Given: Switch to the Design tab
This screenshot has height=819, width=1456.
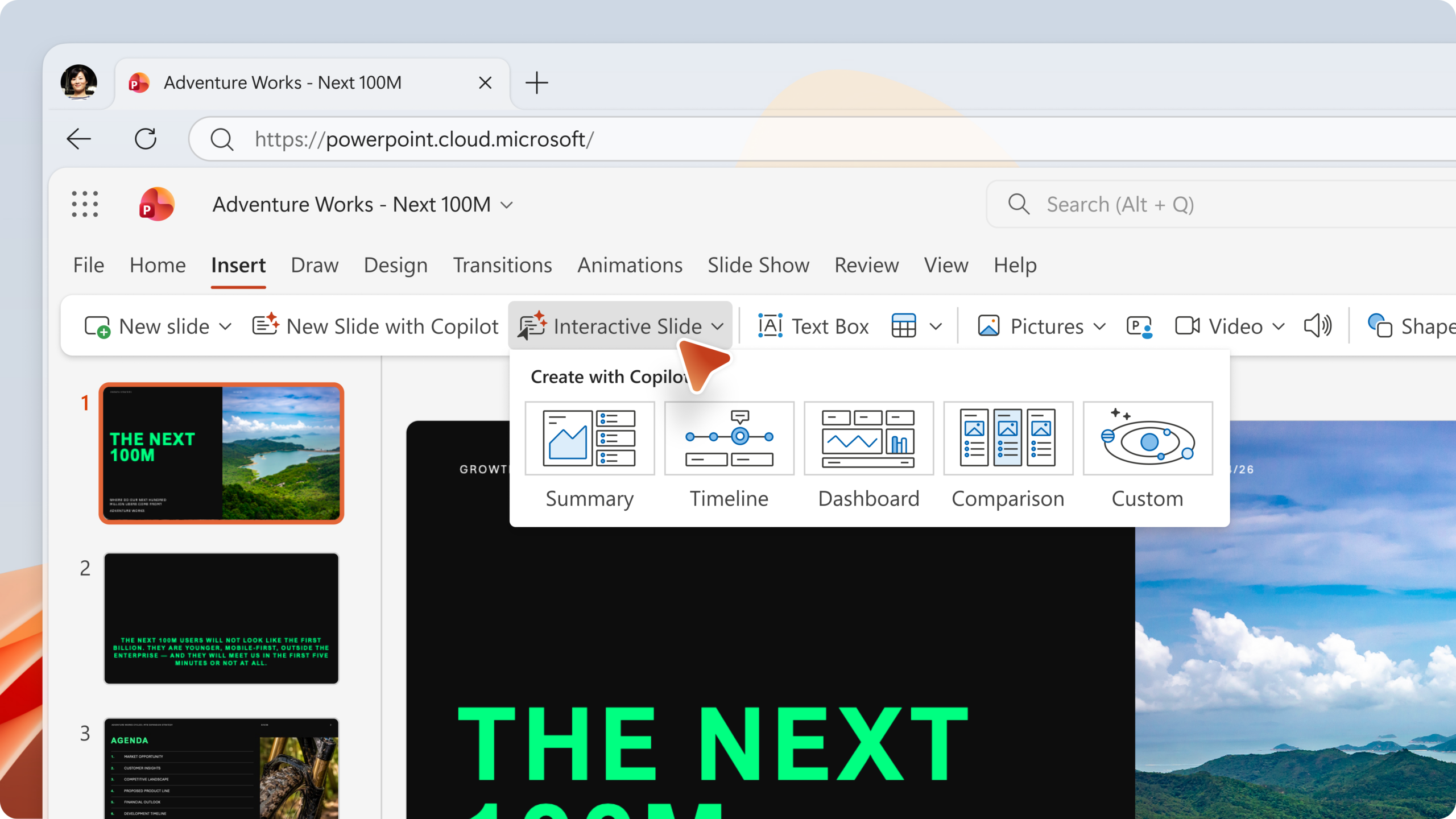Looking at the screenshot, I should 395,265.
